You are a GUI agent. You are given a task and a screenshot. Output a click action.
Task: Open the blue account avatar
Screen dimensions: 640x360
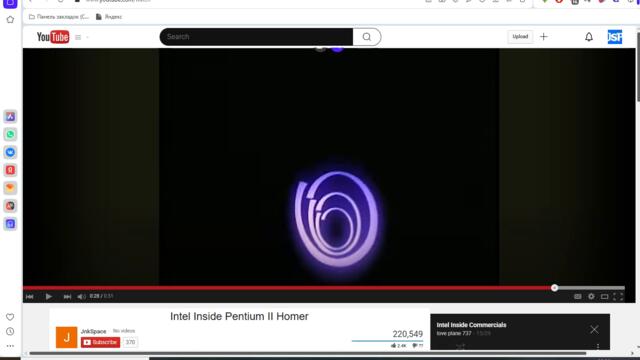tap(615, 37)
